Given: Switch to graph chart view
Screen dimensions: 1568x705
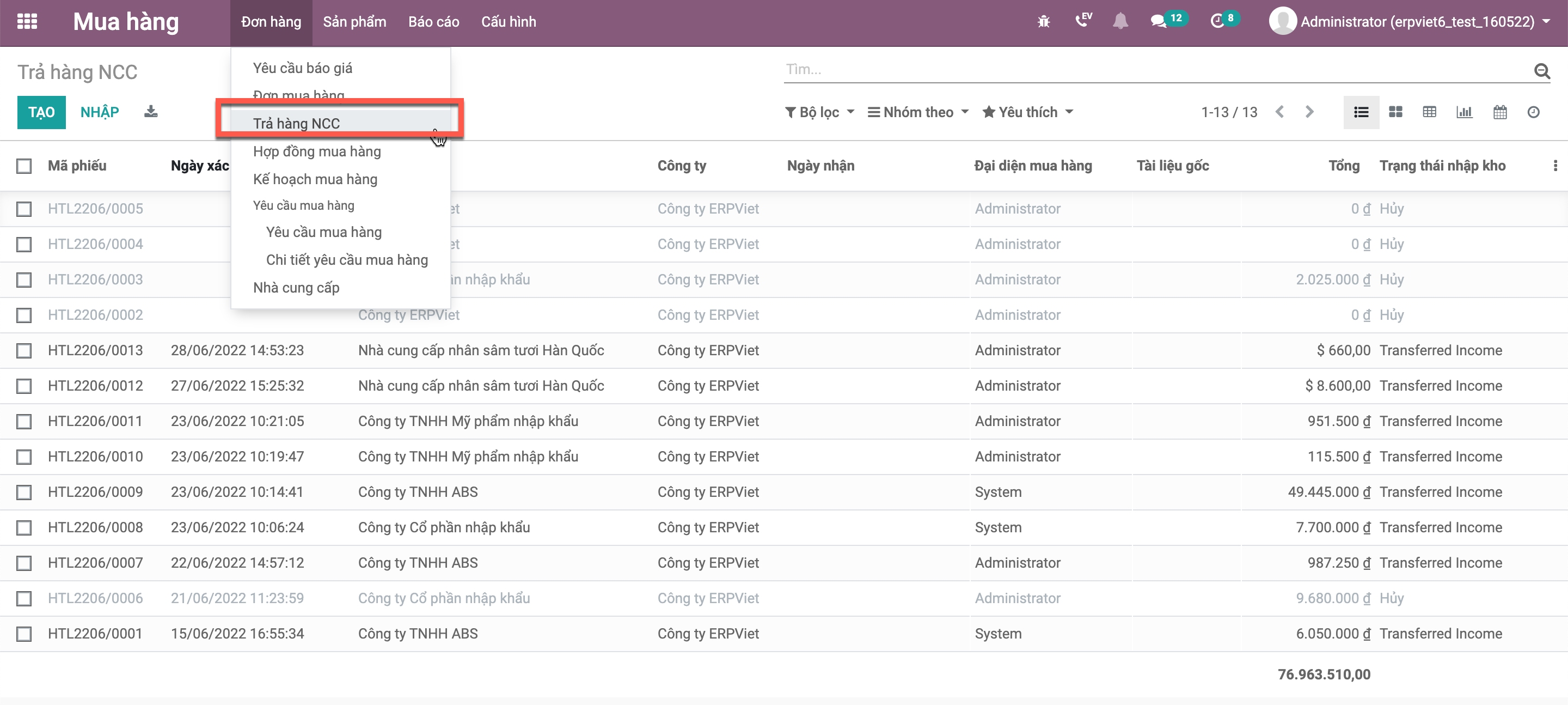Looking at the screenshot, I should click(x=1464, y=112).
